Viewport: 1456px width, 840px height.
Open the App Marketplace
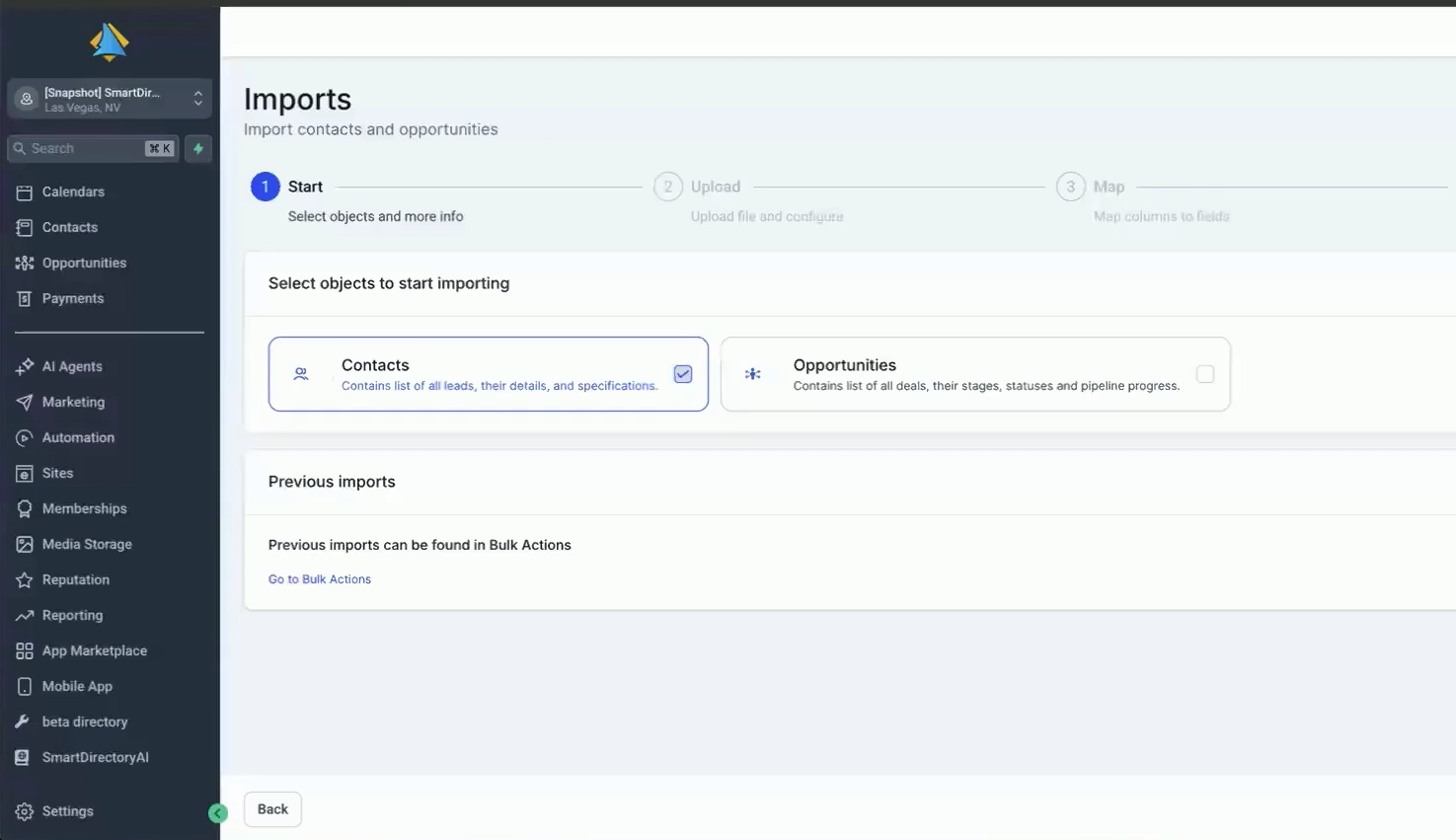(93, 650)
